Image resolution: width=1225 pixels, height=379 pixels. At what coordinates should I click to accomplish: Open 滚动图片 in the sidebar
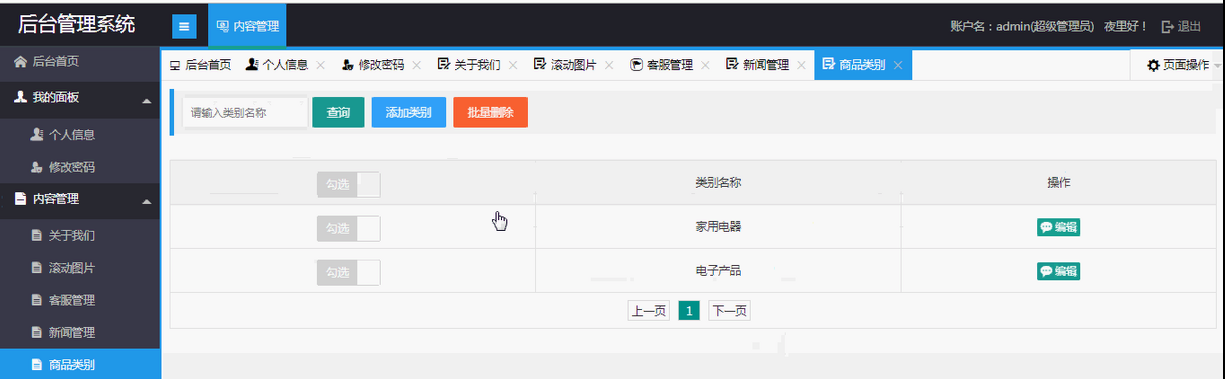(80, 268)
